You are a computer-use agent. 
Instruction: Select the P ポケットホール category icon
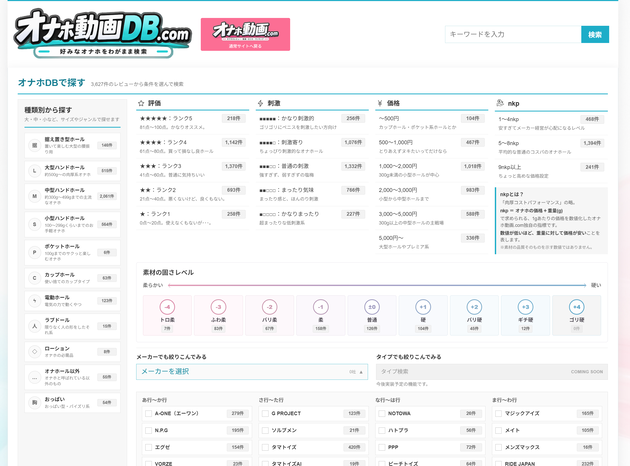(35, 252)
